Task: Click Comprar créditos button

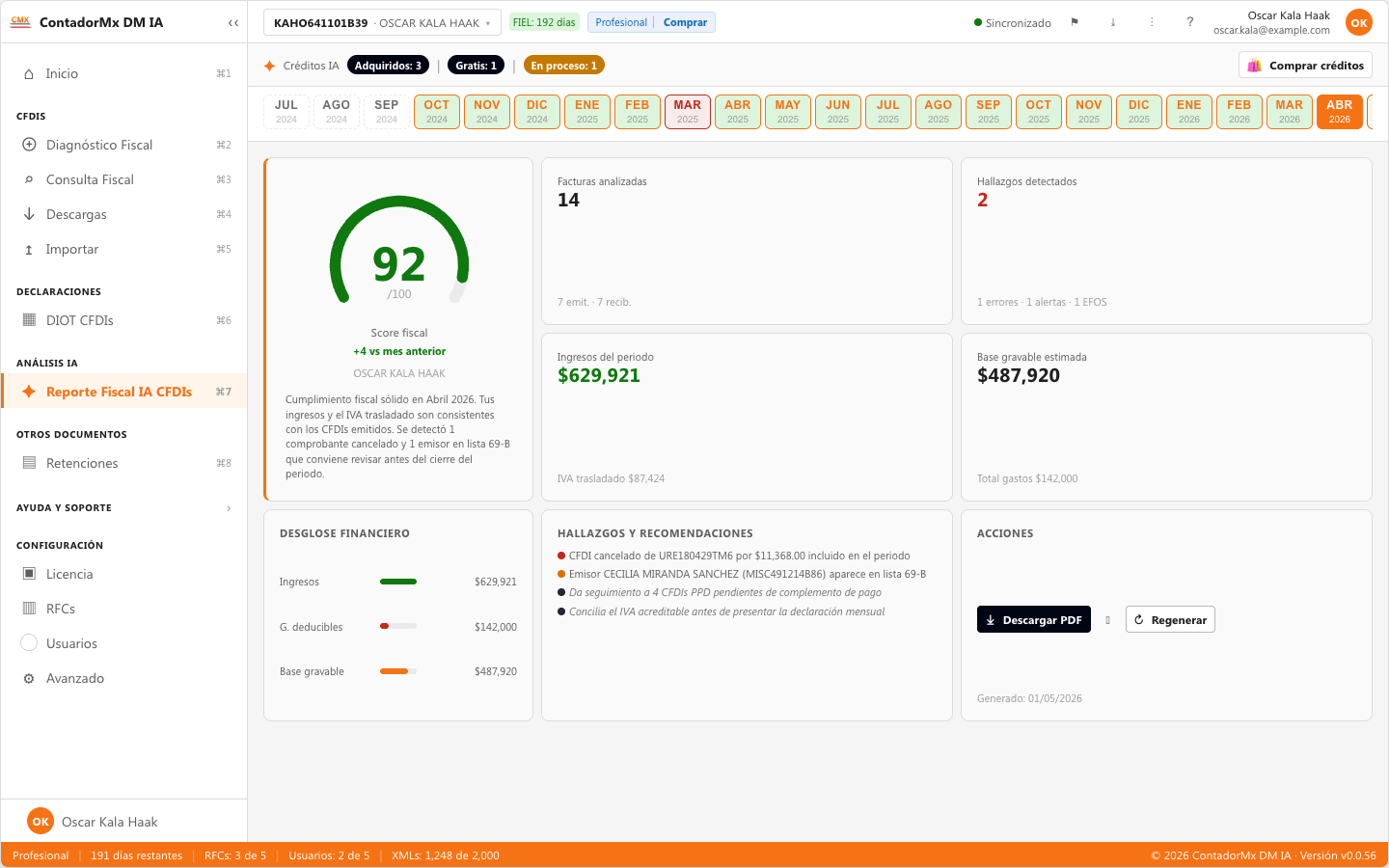Action: coord(1306,66)
